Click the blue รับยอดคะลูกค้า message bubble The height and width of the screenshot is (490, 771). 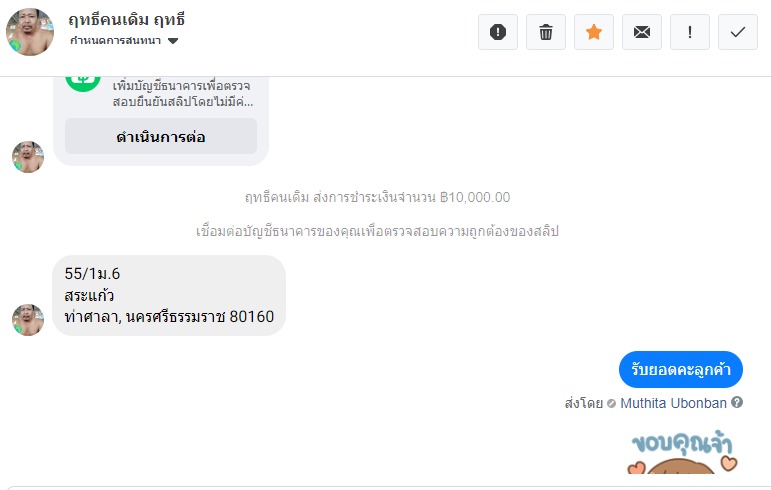tap(680, 370)
